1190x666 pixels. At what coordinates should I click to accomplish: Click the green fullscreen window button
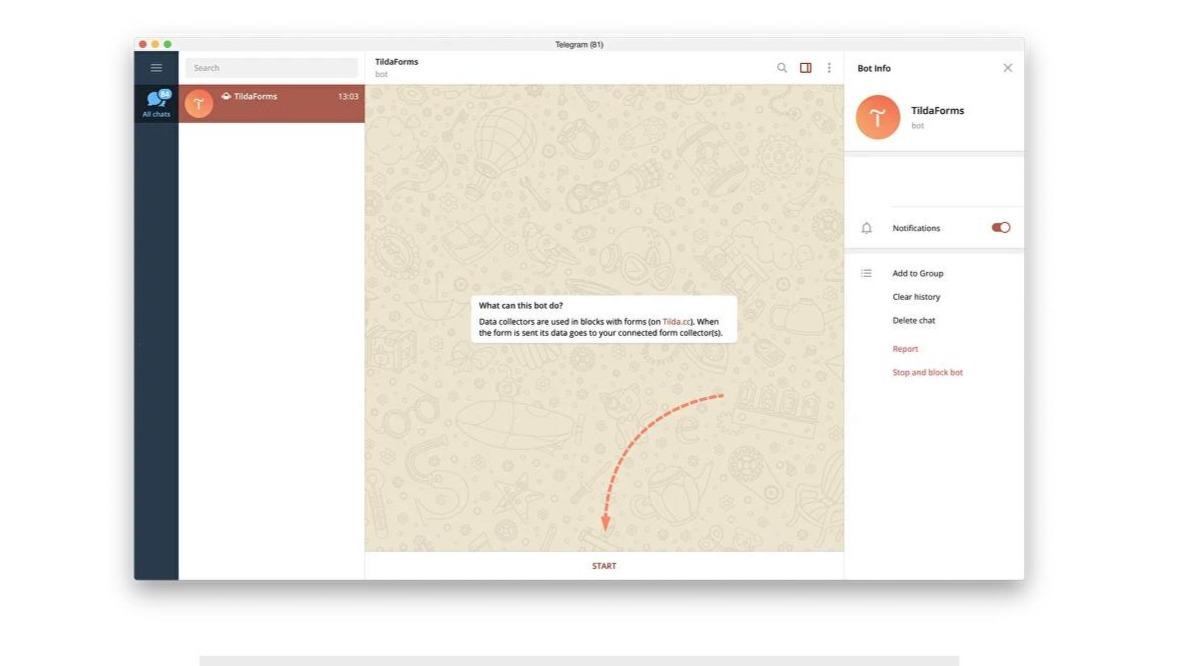(x=168, y=44)
